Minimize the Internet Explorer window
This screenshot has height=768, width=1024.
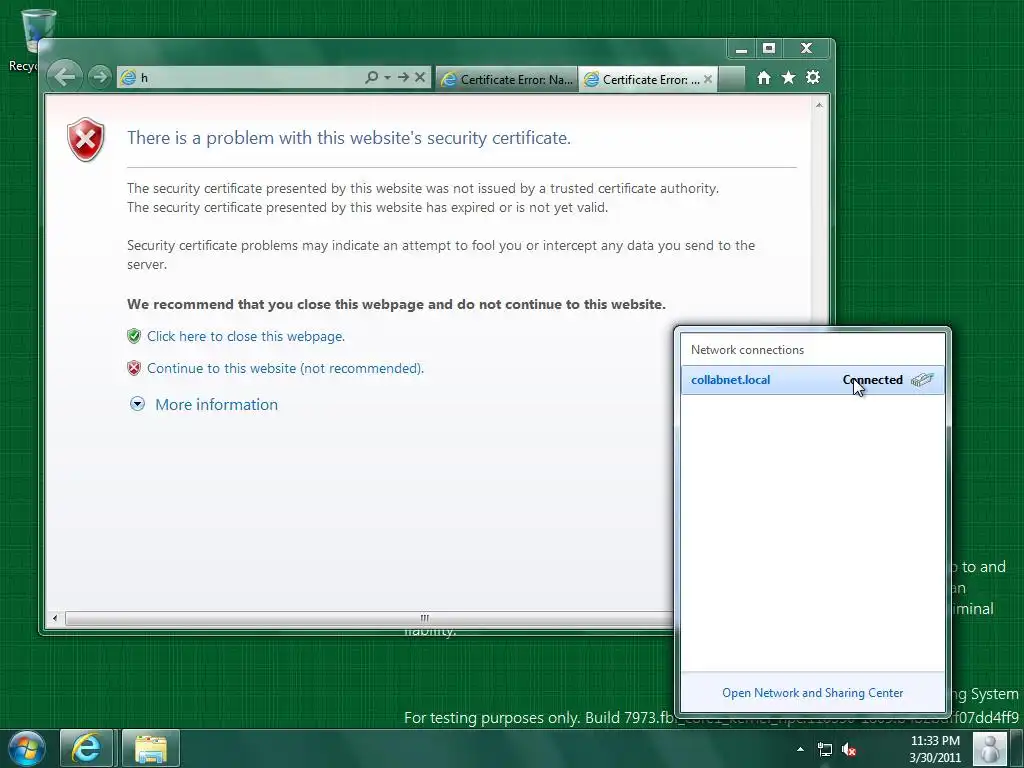click(741, 49)
